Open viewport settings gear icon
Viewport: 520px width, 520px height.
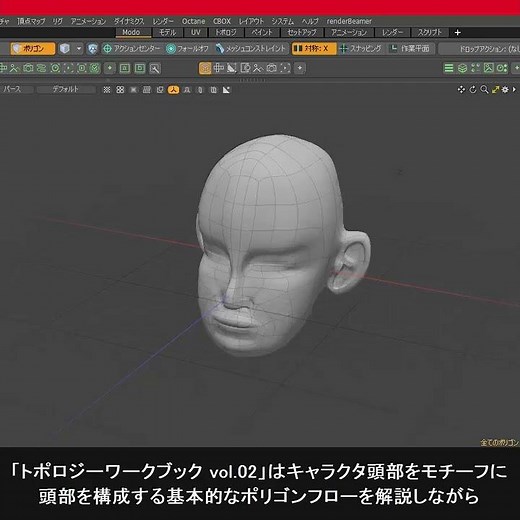[505, 89]
